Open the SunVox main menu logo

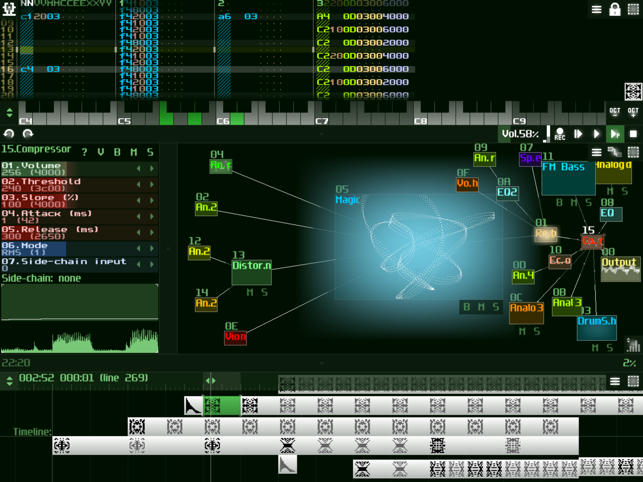point(9,8)
